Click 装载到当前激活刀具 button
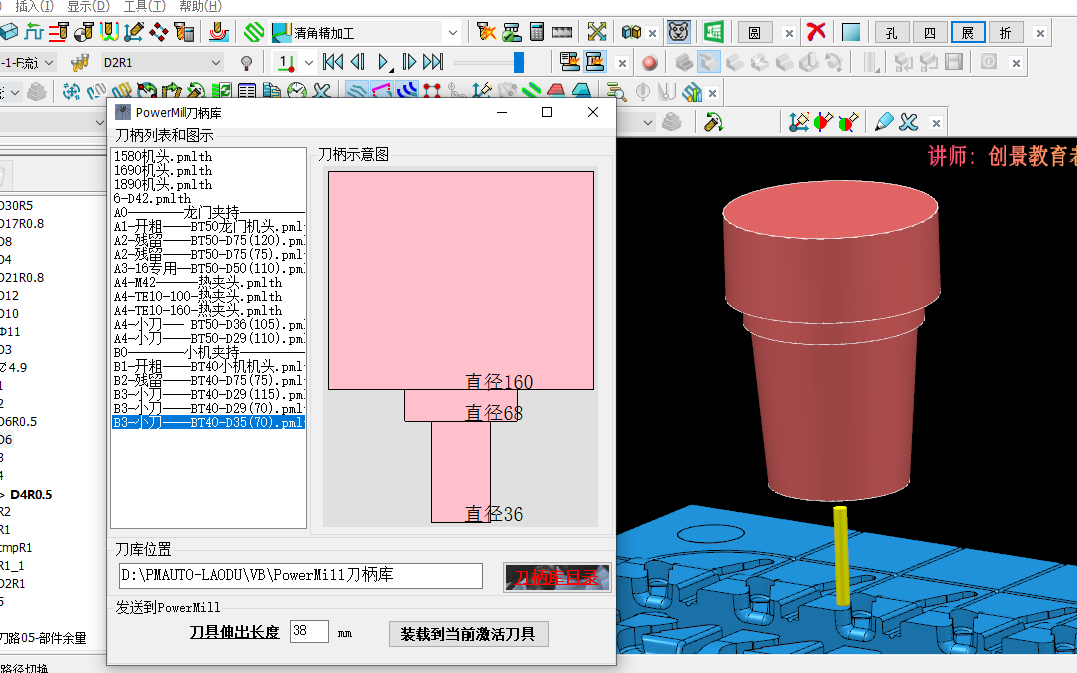The image size is (1077, 673). 468,633
